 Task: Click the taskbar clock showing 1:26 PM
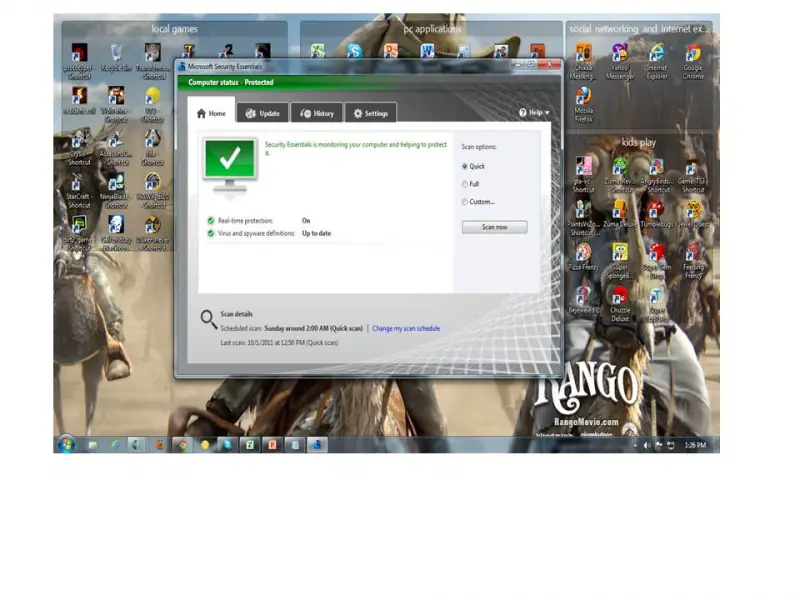(695, 445)
